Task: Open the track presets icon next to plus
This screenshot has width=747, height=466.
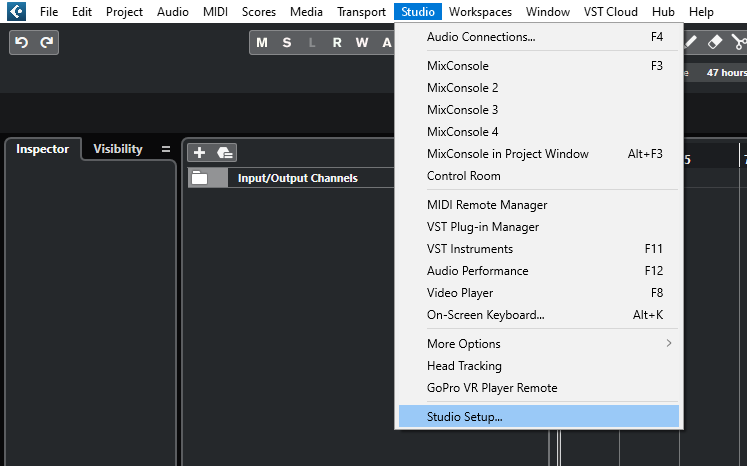Action: [x=224, y=152]
